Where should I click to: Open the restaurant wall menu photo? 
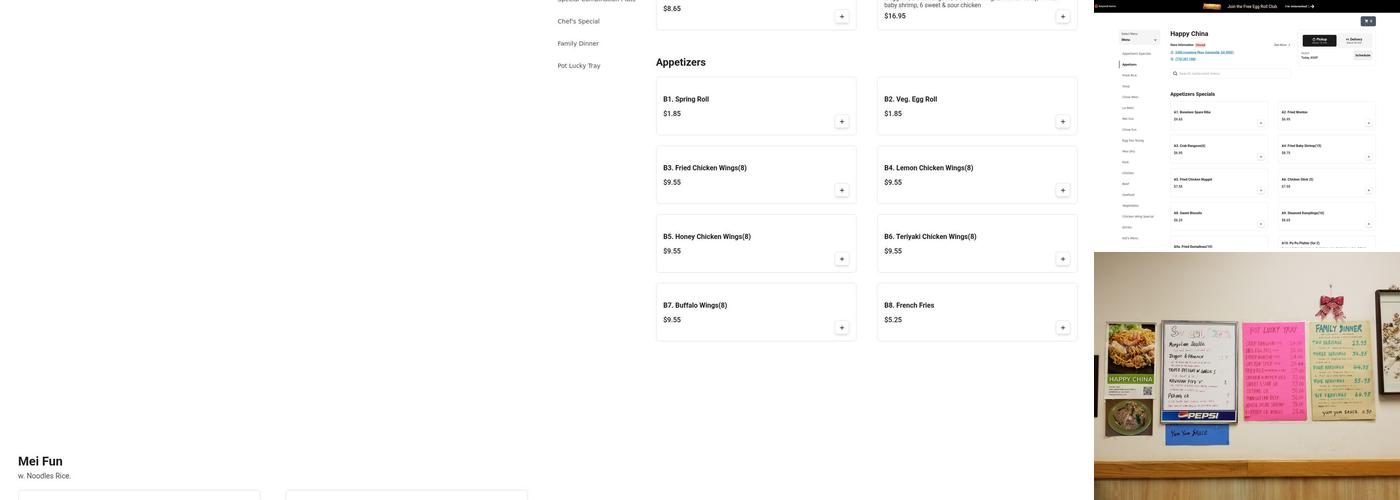coord(1247,375)
